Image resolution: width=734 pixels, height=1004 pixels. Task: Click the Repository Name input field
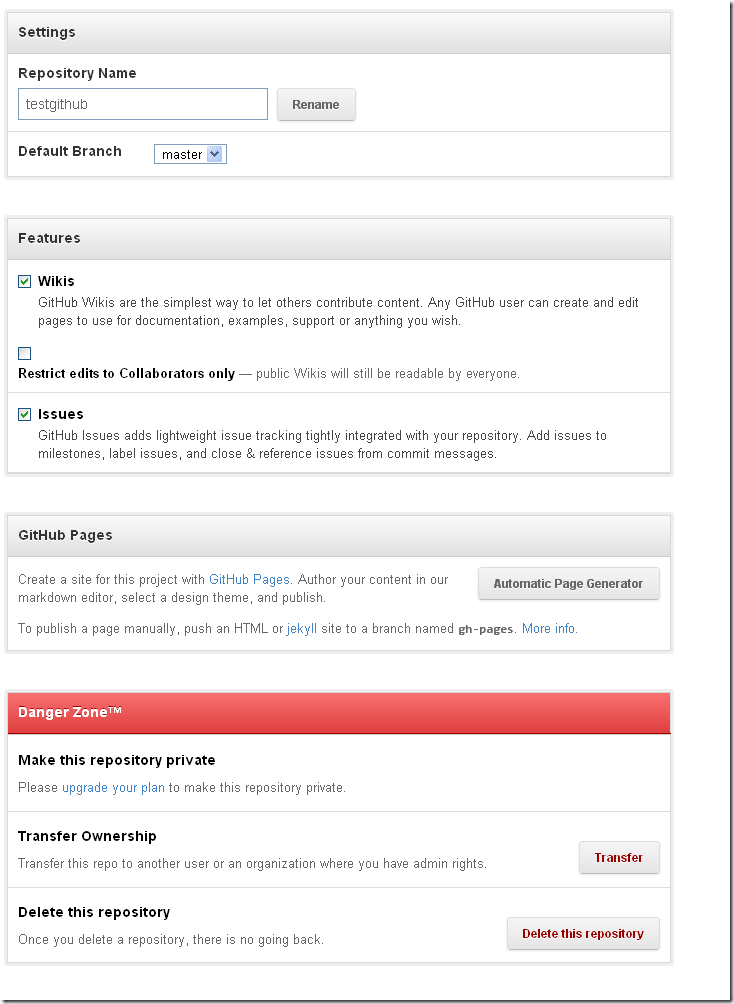click(143, 104)
